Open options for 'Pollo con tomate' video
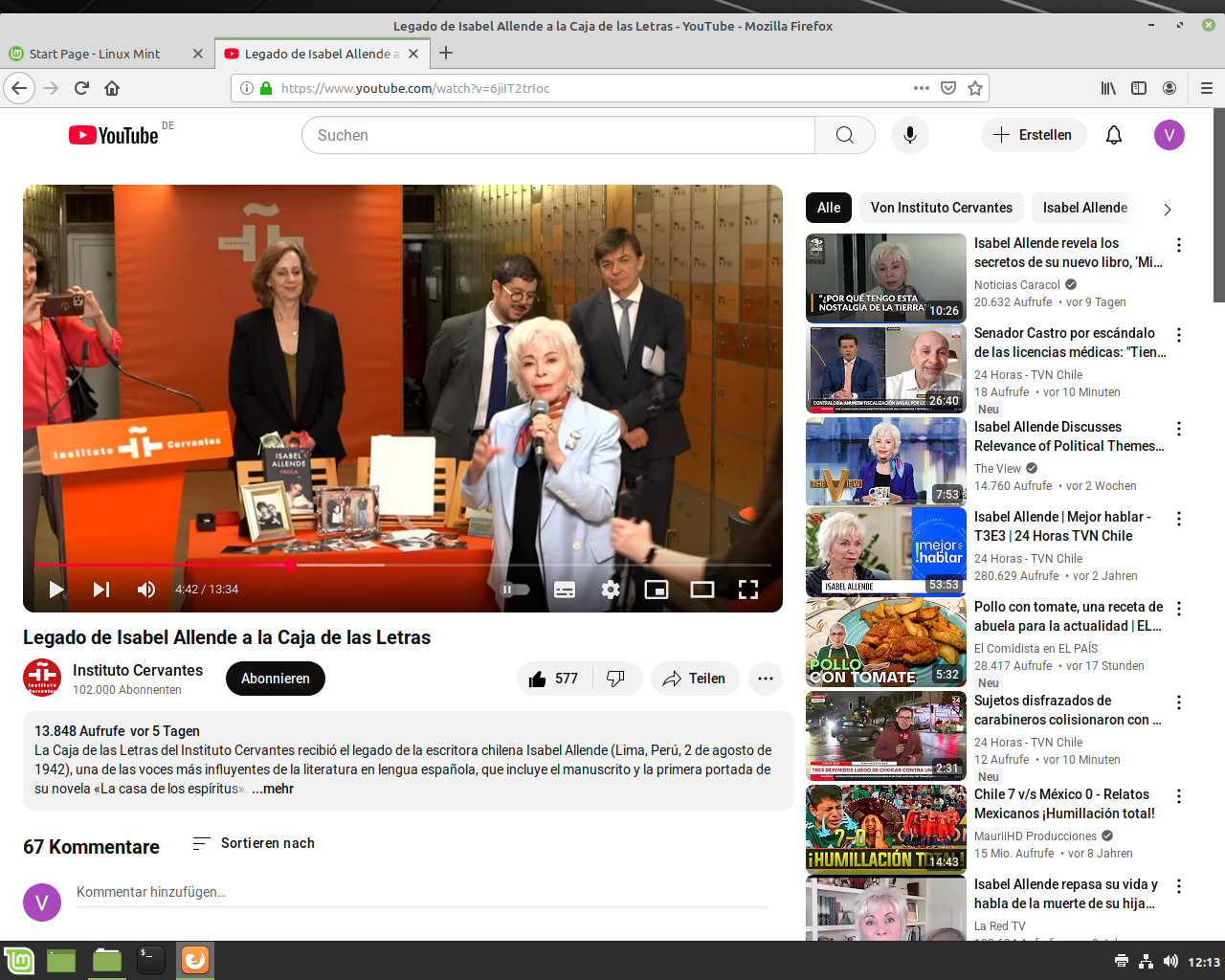The width and height of the screenshot is (1225, 980). coord(1179,609)
